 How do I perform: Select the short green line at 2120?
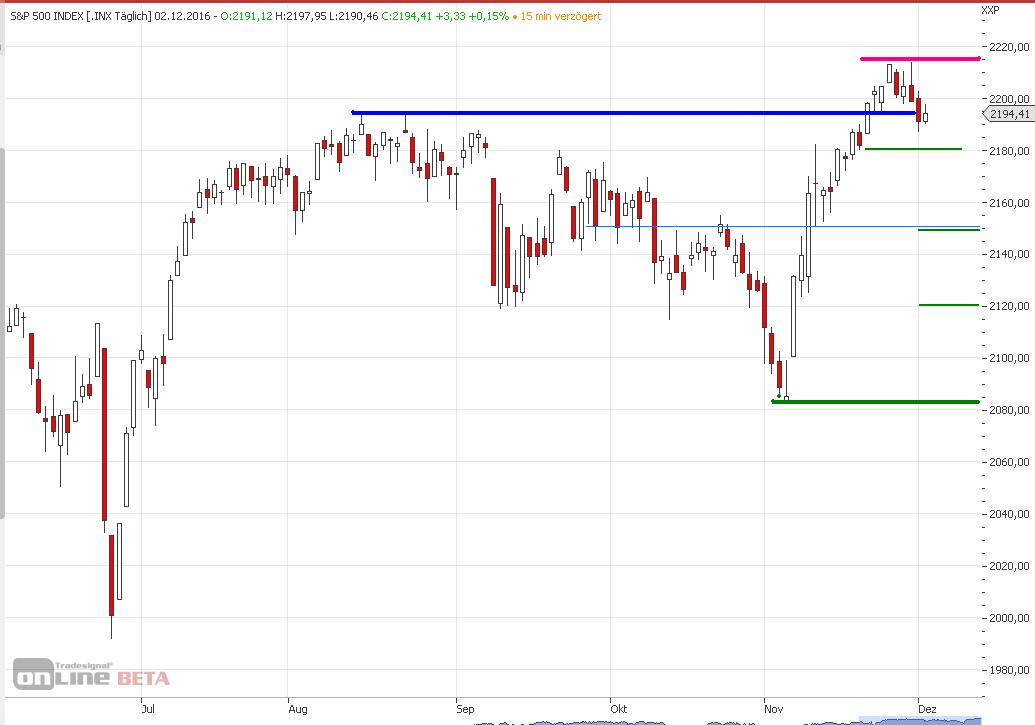[949, 305]
